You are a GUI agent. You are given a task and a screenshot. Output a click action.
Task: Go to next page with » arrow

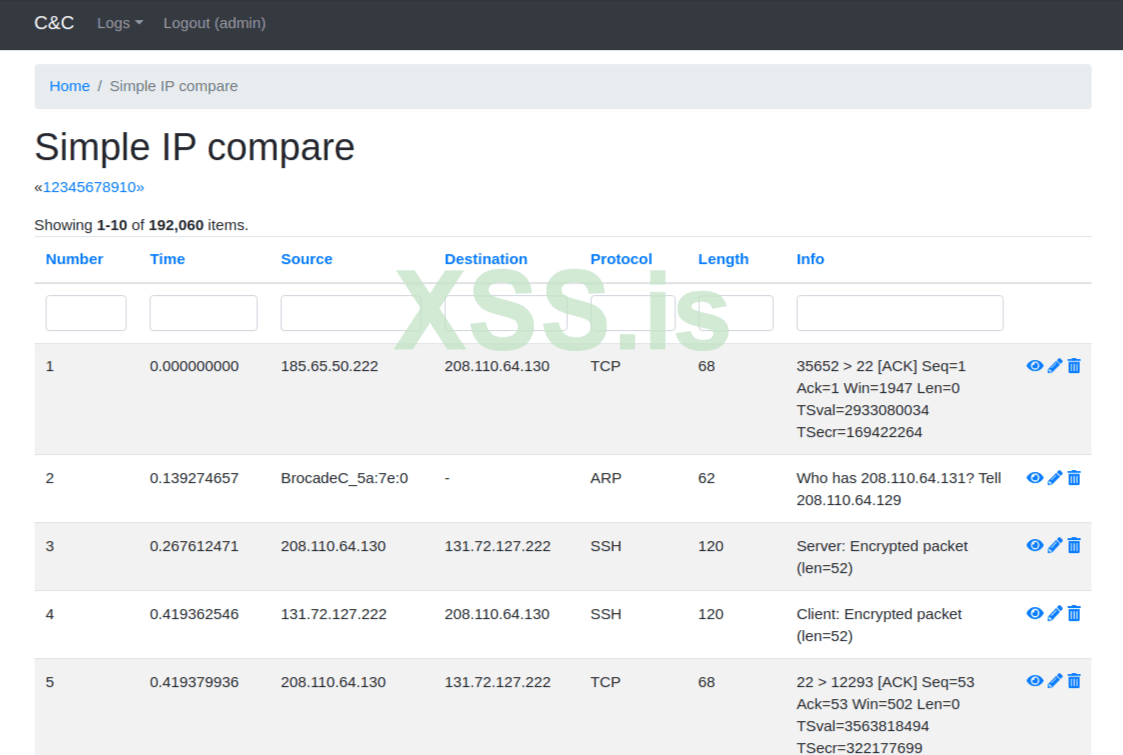point(140,187)
